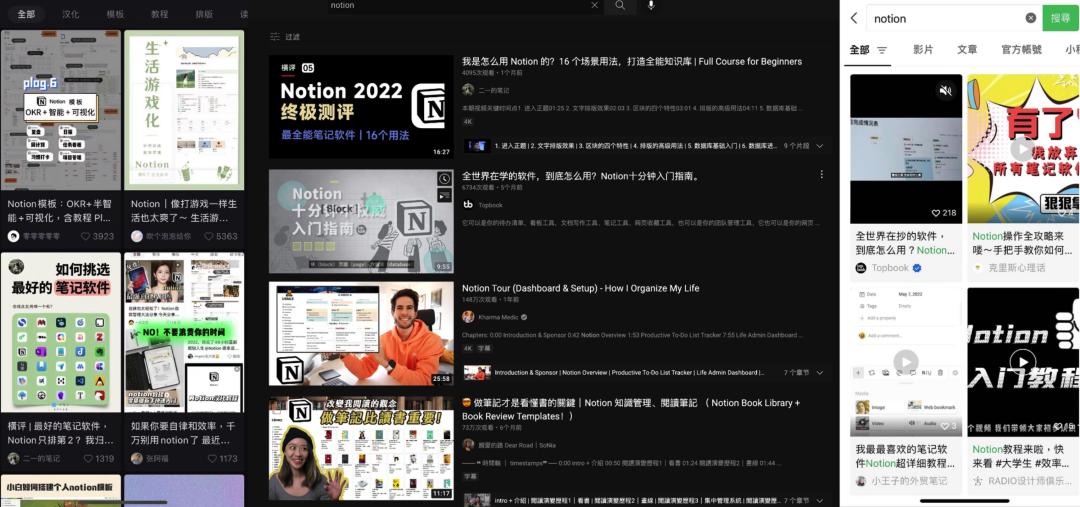Open the three-dot menu for Notion十分钟入门指南 video
Screen dimensions: 1080x507
pyautogui.click(x=821, y=175)
